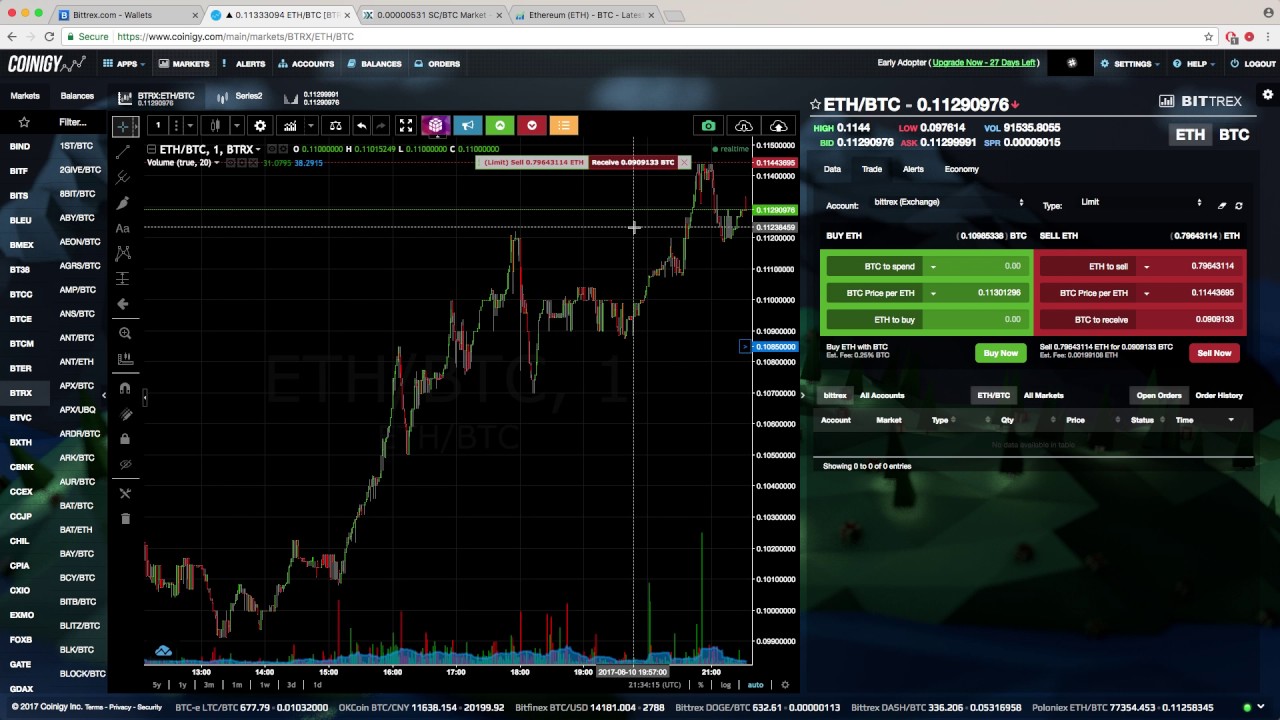Click the Upgrade Now - 27 Days Left link
This screenshot has width=1280, height=720.
(x=983, y=63)
